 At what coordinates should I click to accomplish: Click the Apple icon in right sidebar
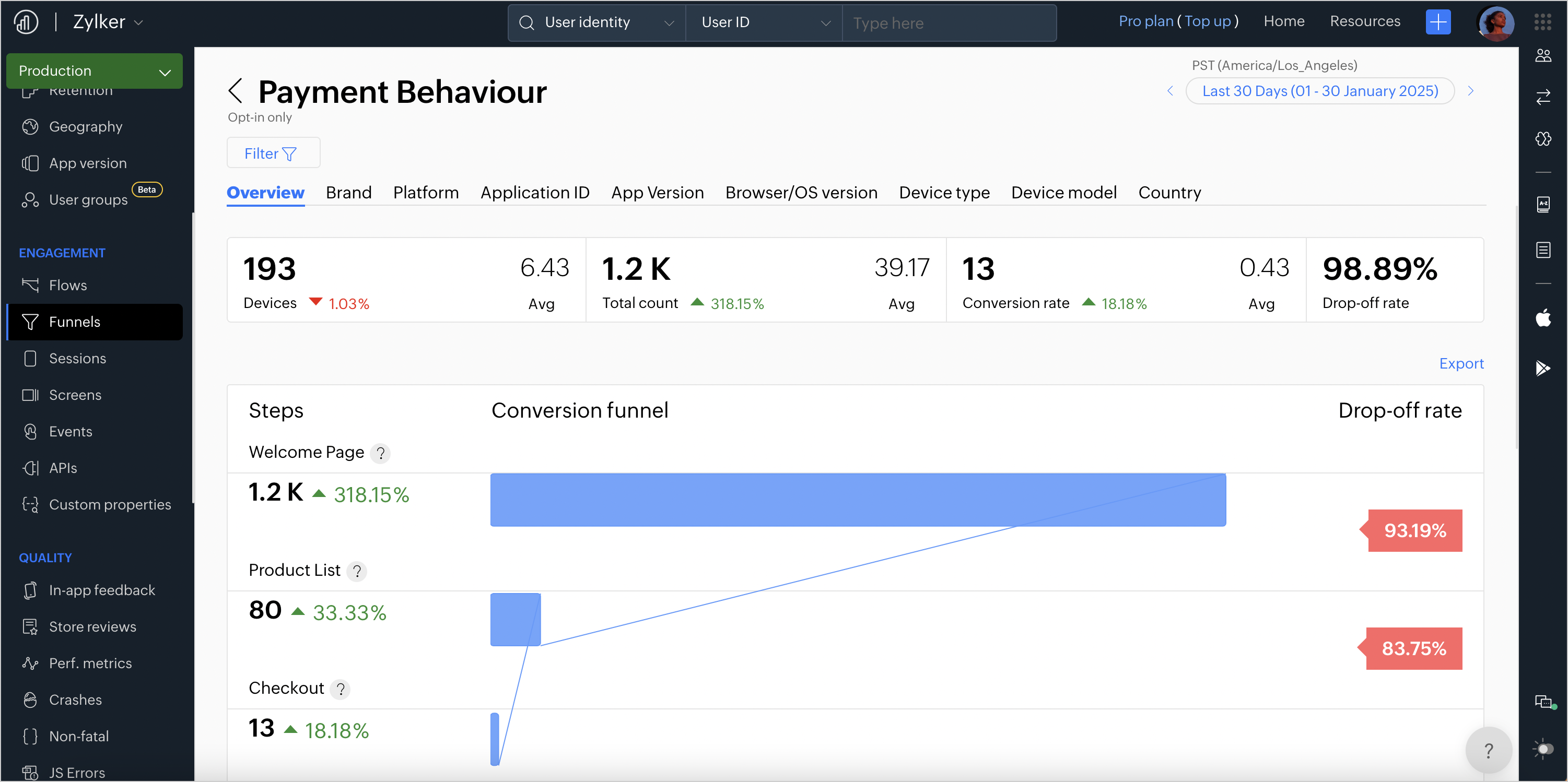coord(1542,318)
